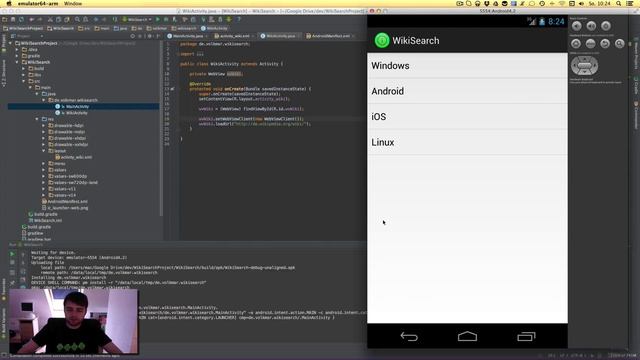
Task: Open the Apple menu
Action: (9, 3)
